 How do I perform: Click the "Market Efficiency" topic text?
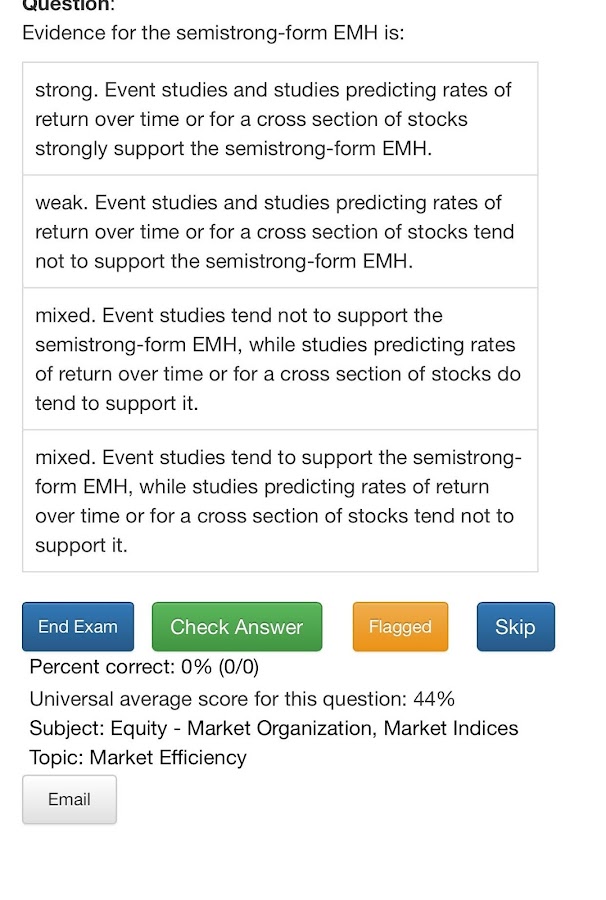pos(168,757)
